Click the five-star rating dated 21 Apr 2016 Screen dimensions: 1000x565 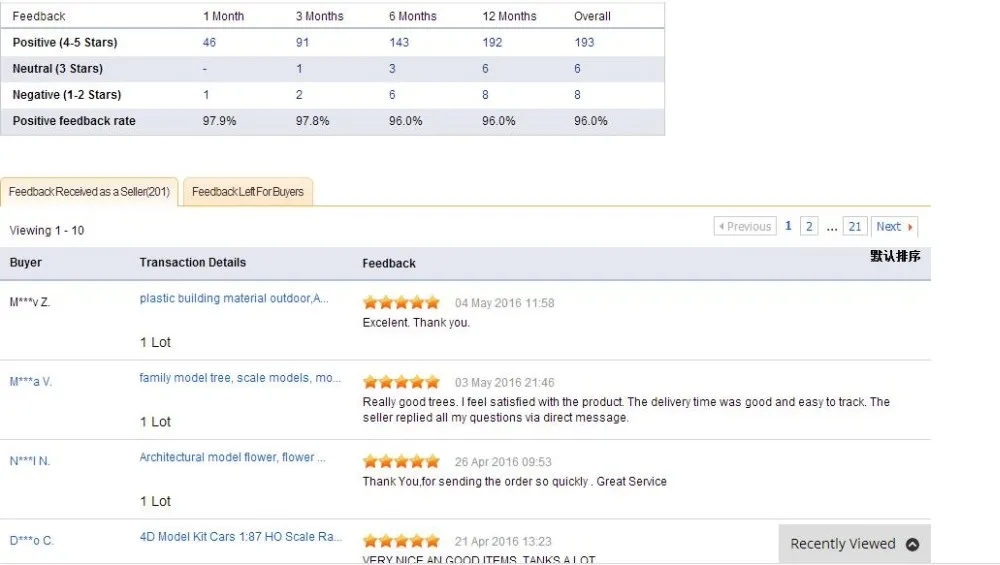point(401,541)
